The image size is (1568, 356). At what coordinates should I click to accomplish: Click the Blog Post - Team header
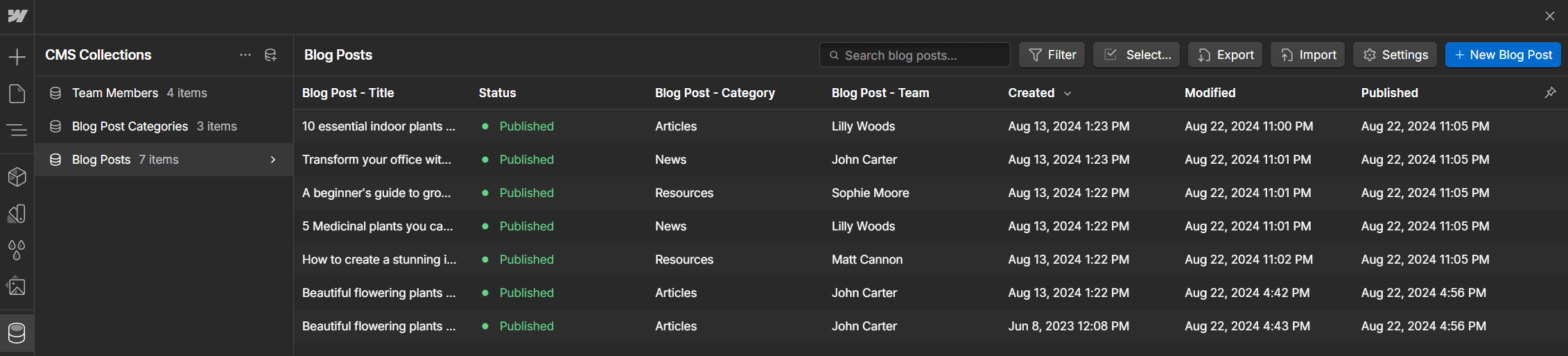point(880,93)
